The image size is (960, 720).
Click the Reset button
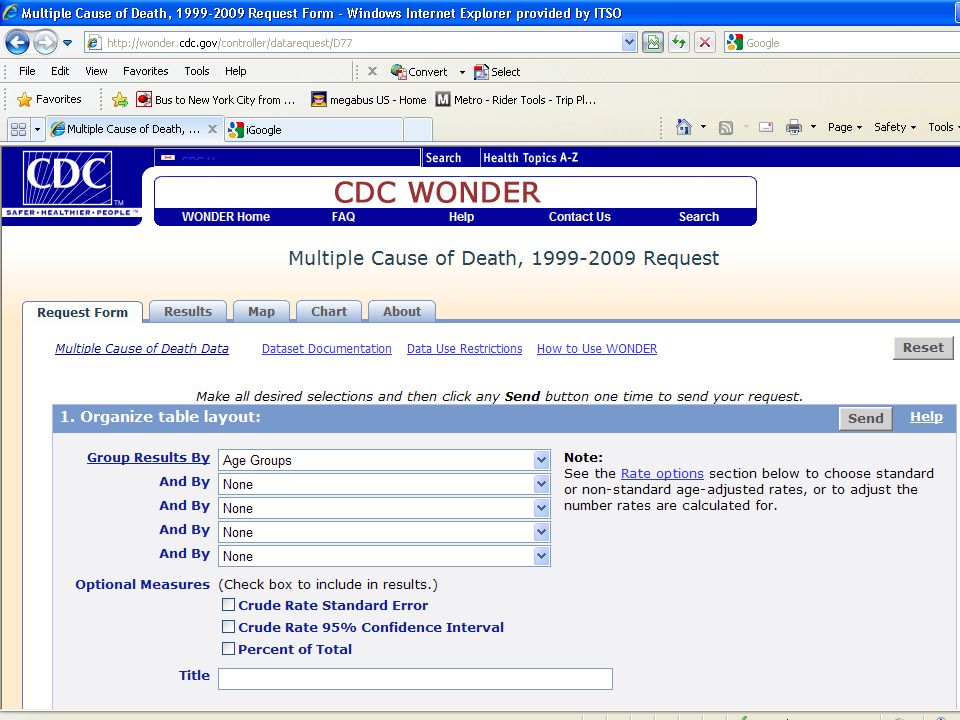coord(923,348)
